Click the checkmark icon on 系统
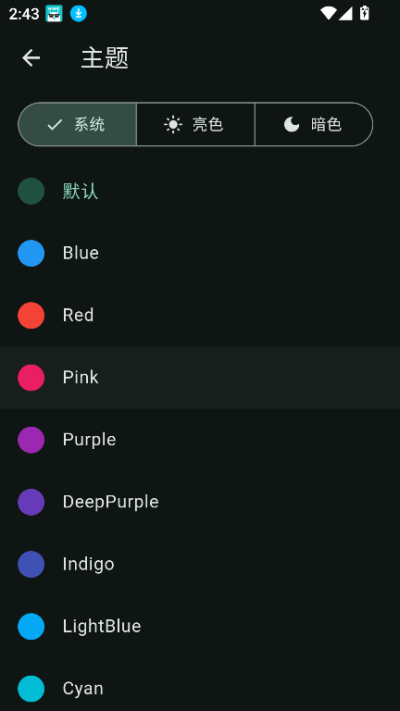The image size is (400, 711). click(55, 125)
